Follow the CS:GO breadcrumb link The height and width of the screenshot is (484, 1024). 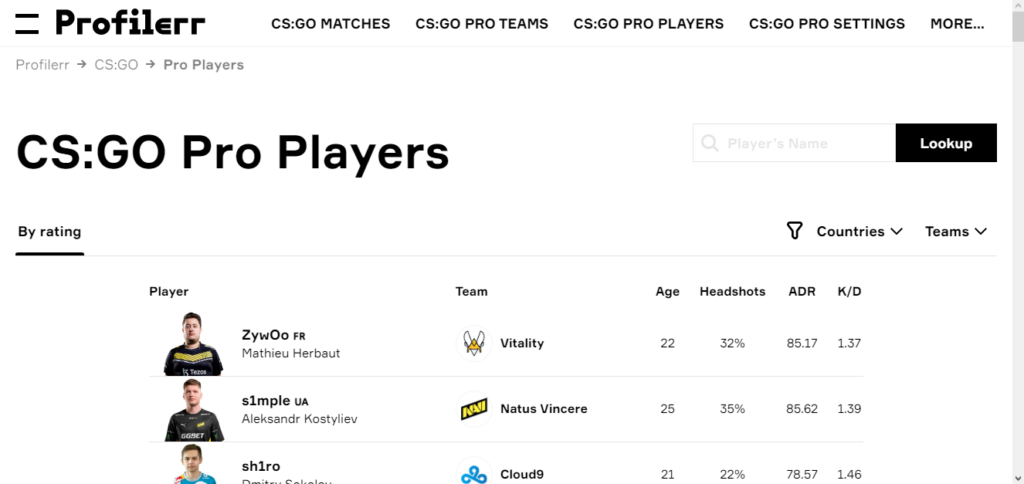click(x=116, y=65)
